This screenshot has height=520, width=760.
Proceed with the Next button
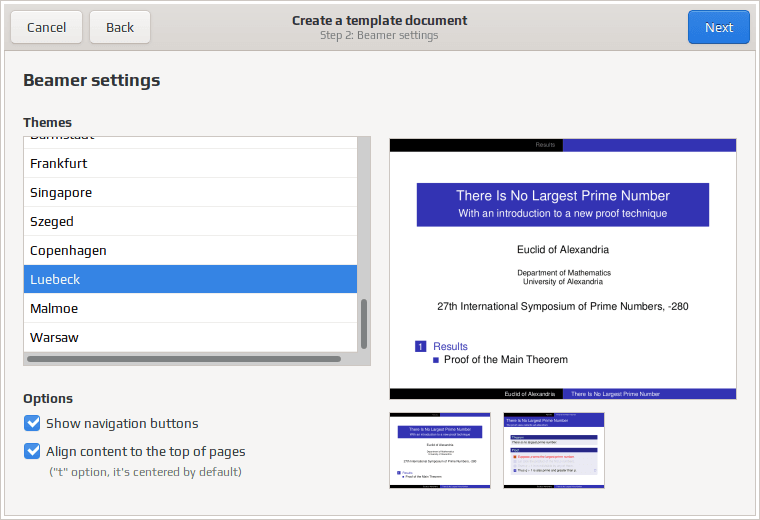[x=719, y=28]
